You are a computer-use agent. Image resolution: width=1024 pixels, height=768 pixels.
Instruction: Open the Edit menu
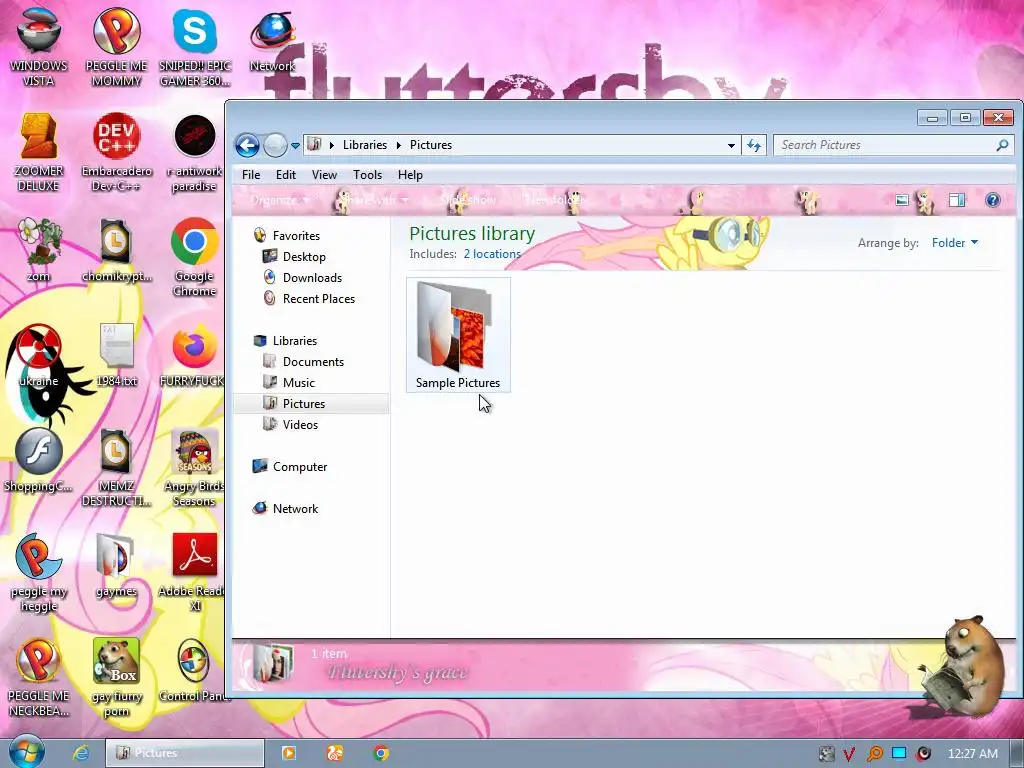(285, 175)
